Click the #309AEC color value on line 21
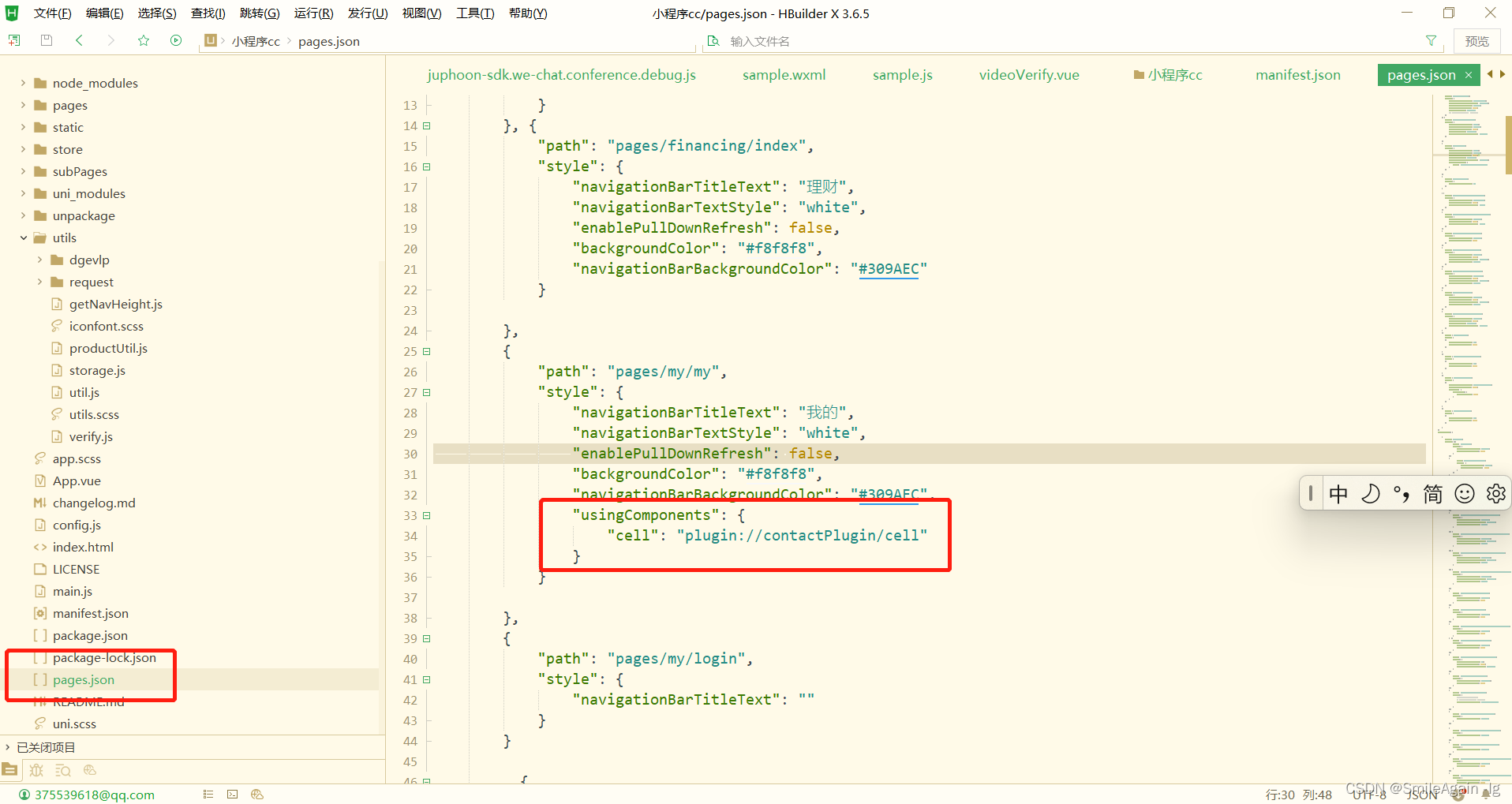 tap(889, 269)
